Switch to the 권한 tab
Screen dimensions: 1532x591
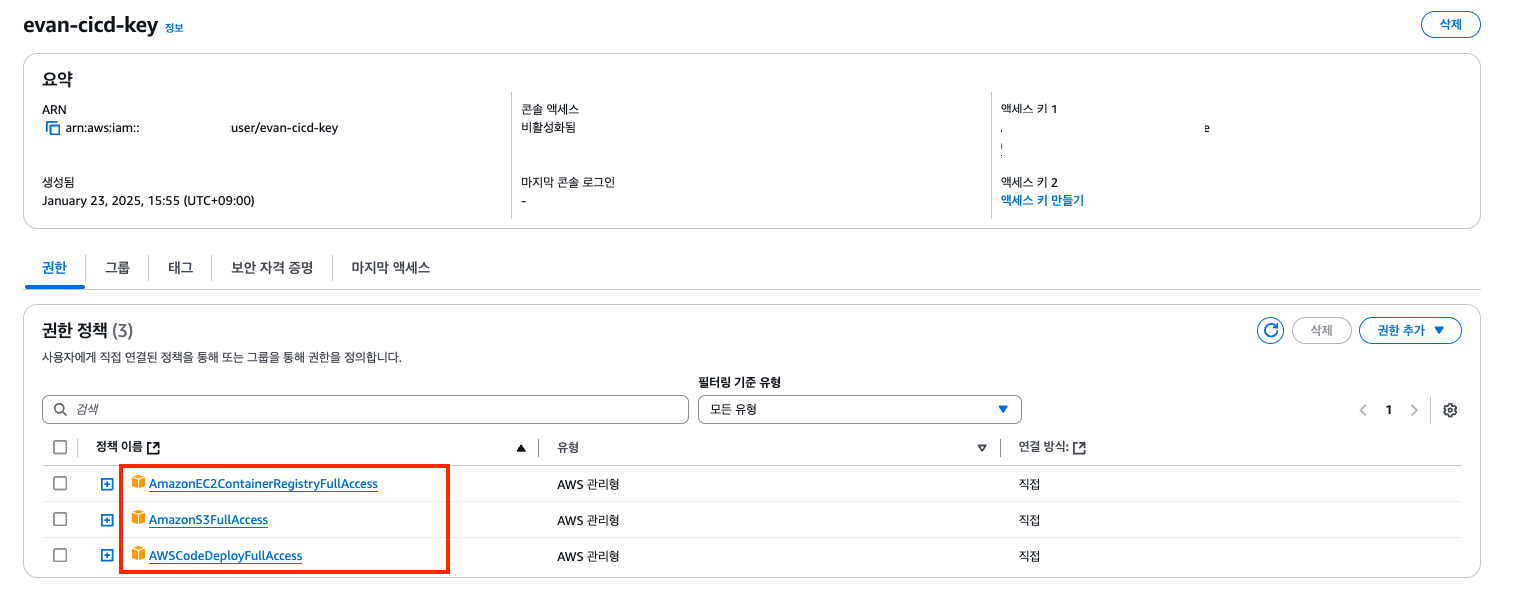[54, 268]
